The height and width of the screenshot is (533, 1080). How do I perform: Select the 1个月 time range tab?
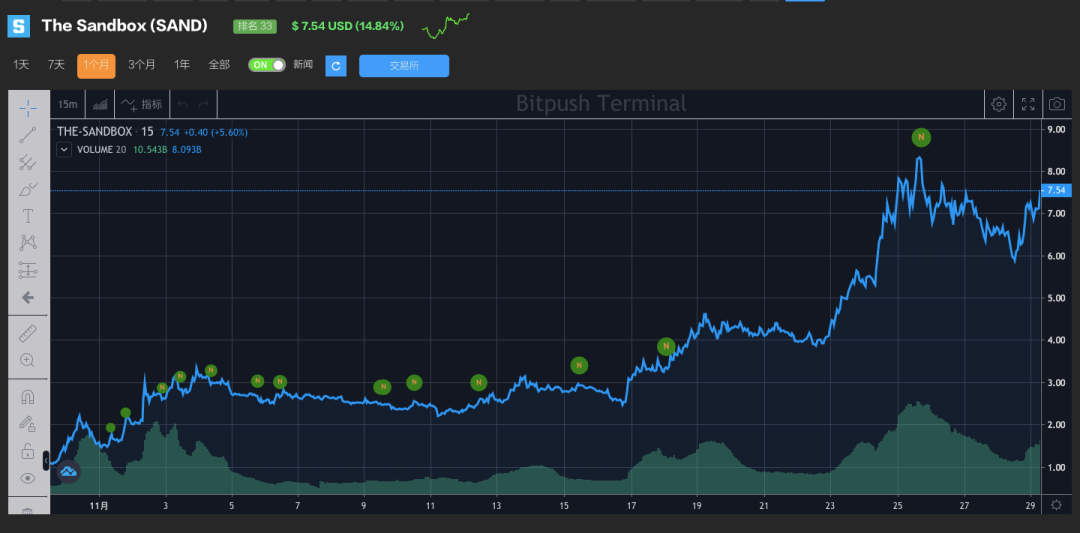coord(96,66)
